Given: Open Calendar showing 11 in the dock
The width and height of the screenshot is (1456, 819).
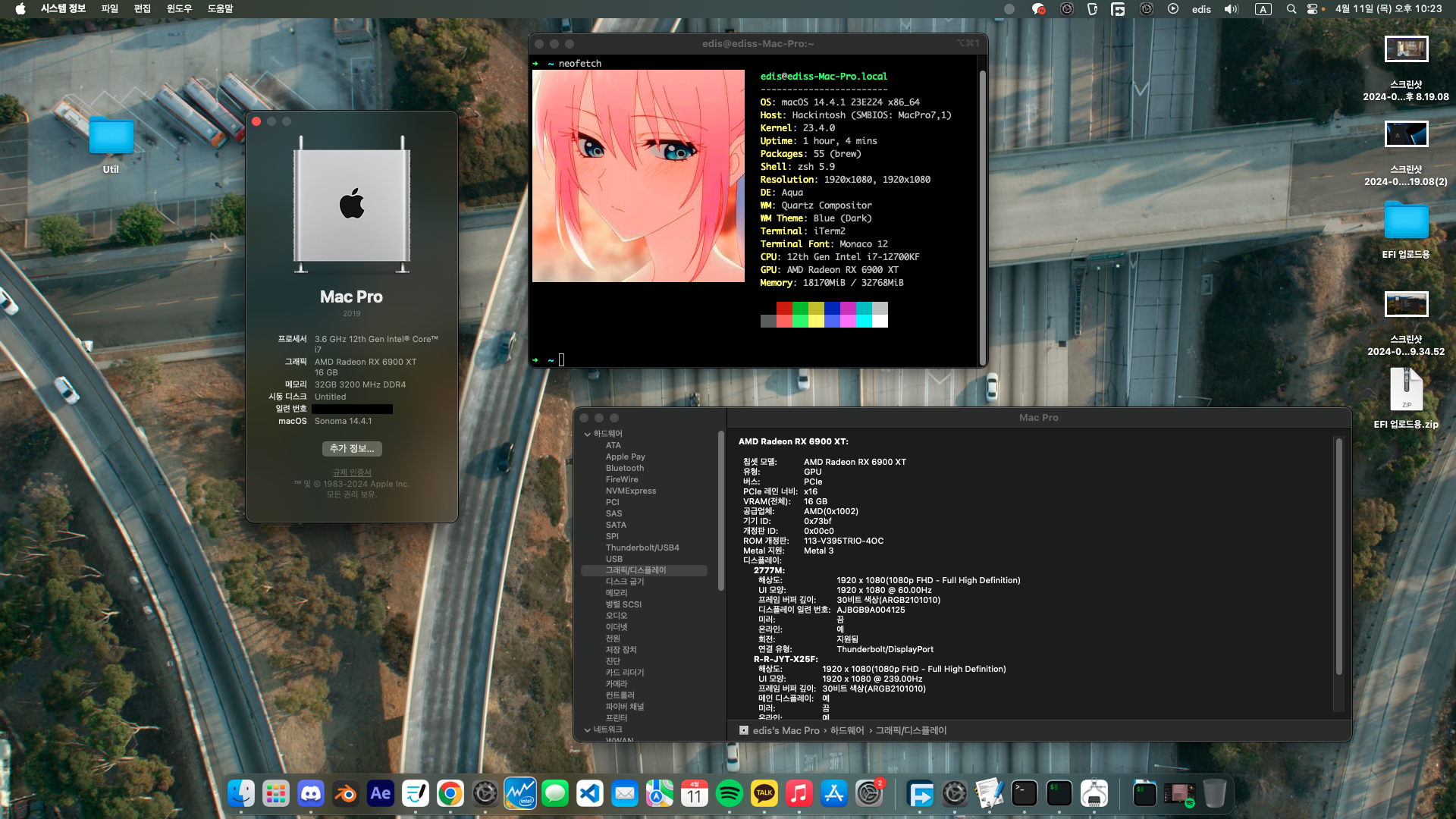Looking at the screenshot, I should (695, 794).
